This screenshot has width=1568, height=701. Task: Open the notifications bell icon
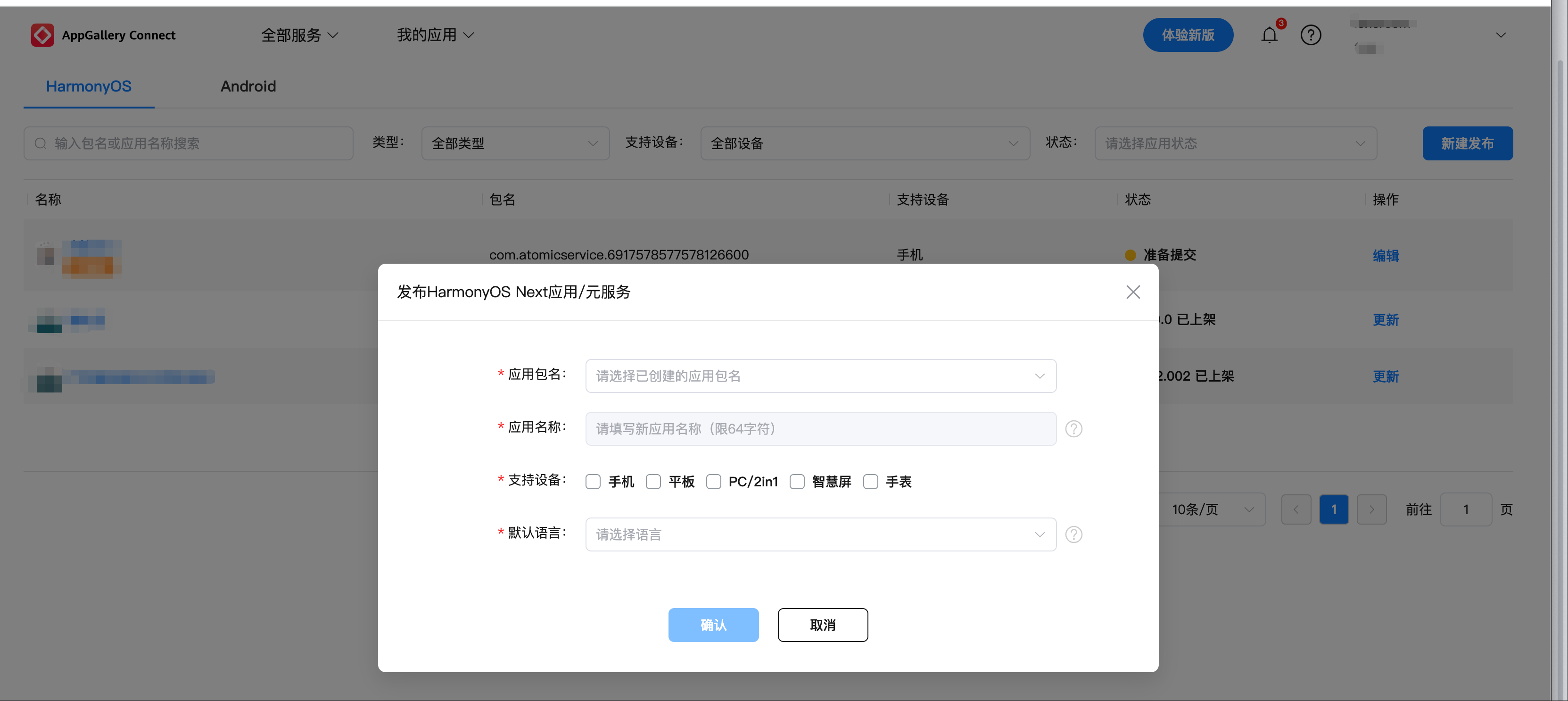[x=1269, y=35]
